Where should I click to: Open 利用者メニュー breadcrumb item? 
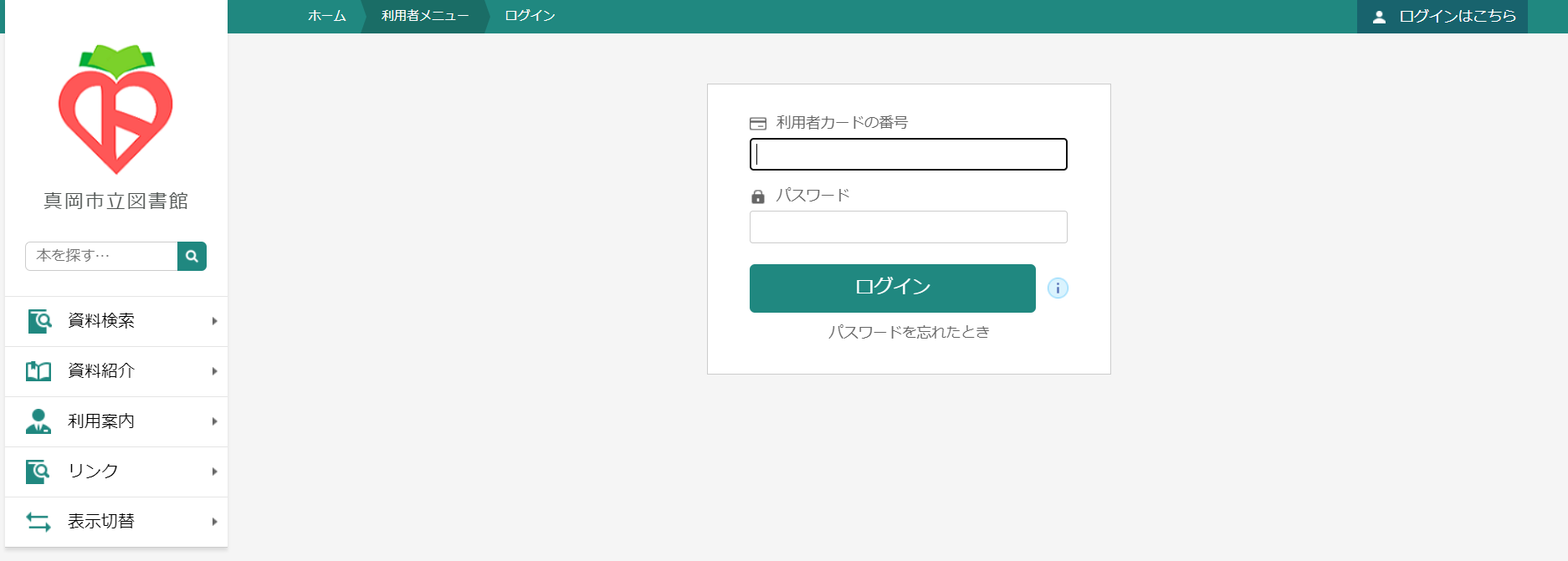425,16
